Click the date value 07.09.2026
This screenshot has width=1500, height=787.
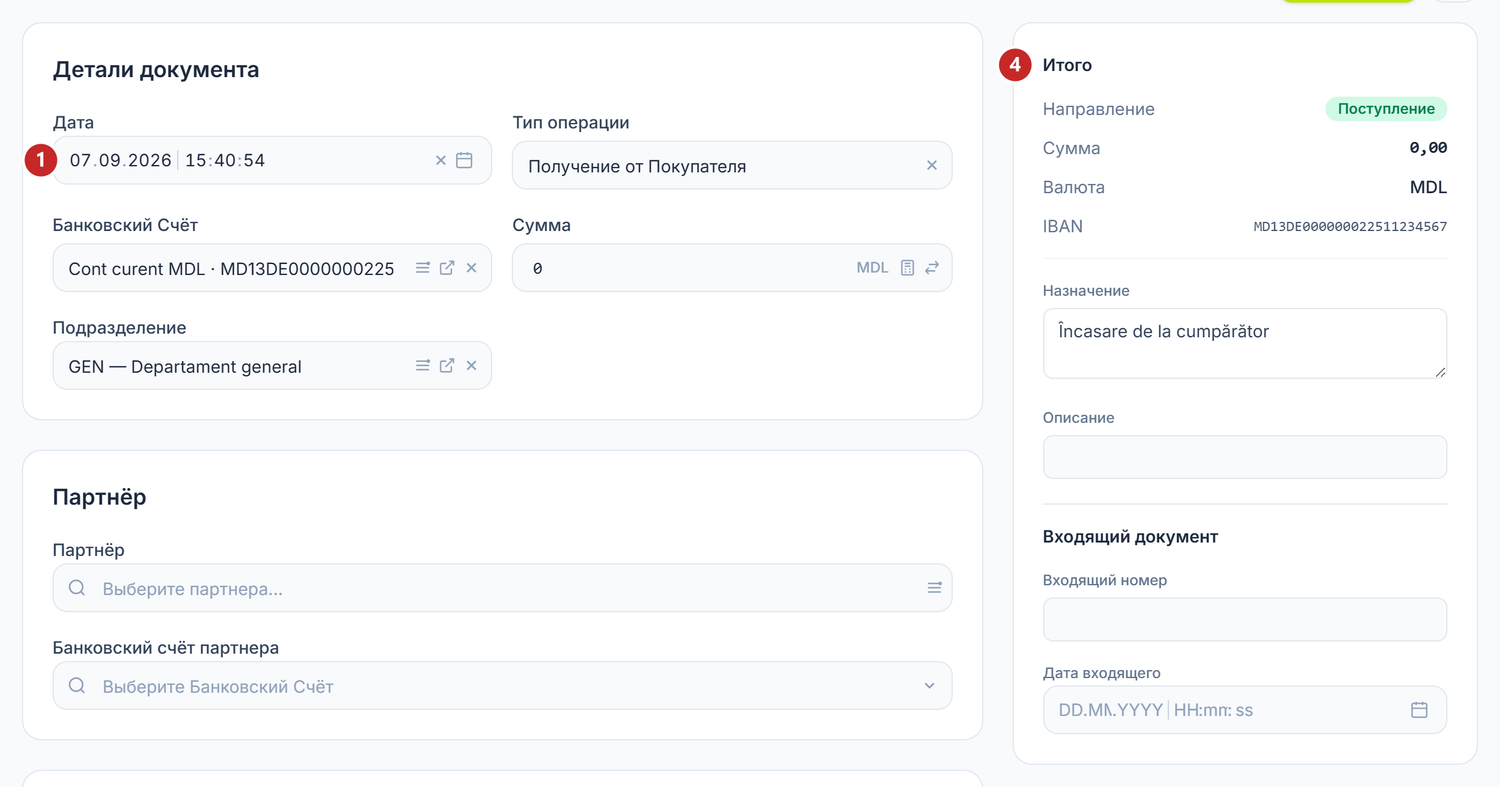(x=120, y=160)
